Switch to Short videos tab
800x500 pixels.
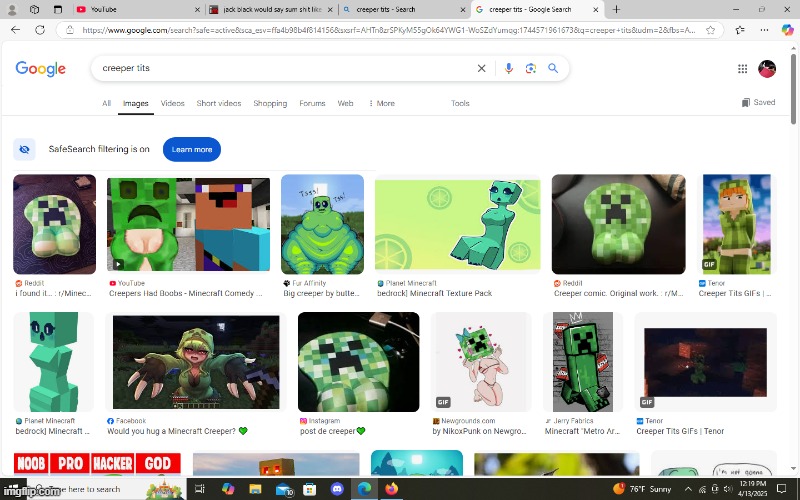click(219, 103)
